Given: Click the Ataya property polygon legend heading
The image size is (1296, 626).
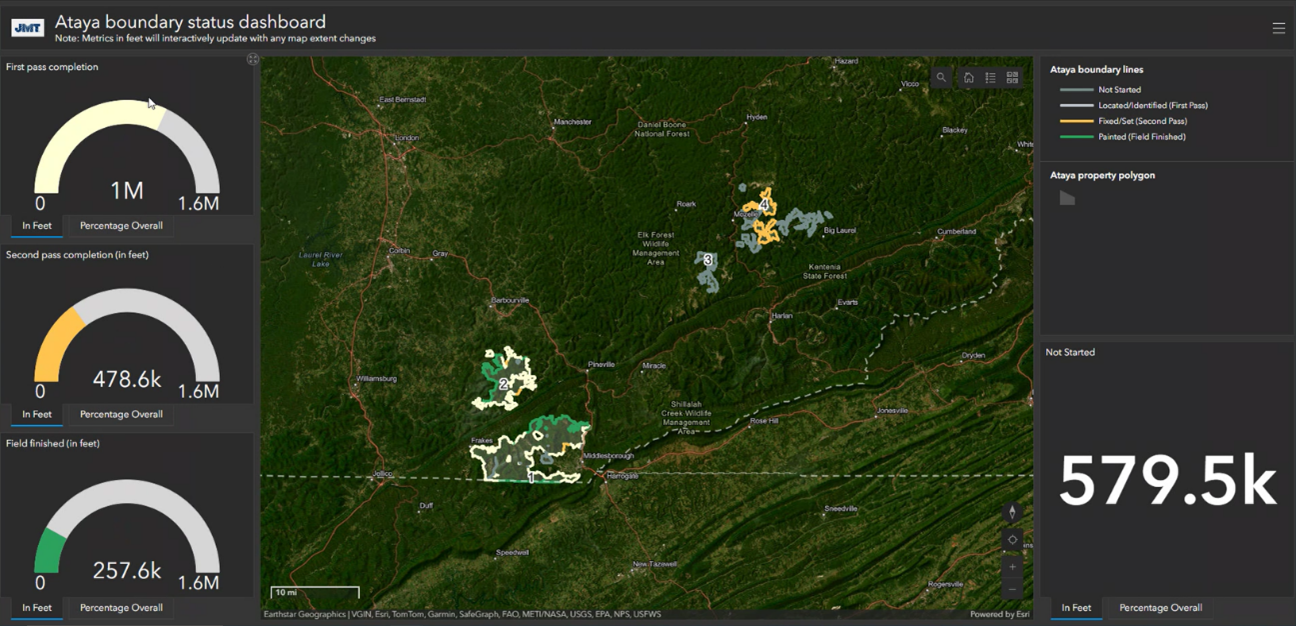Looking at the screenshot, I should (x=1102, y=175).
